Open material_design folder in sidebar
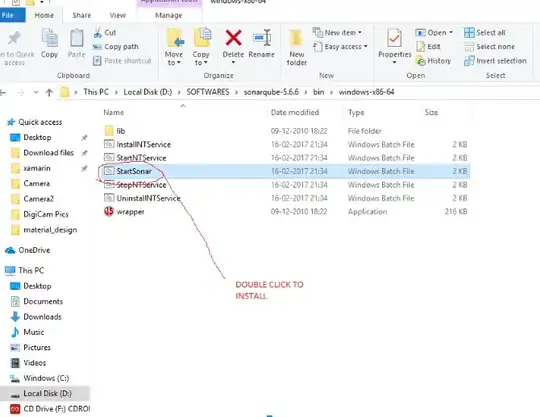The image size is (540, 417). (50, 230)
